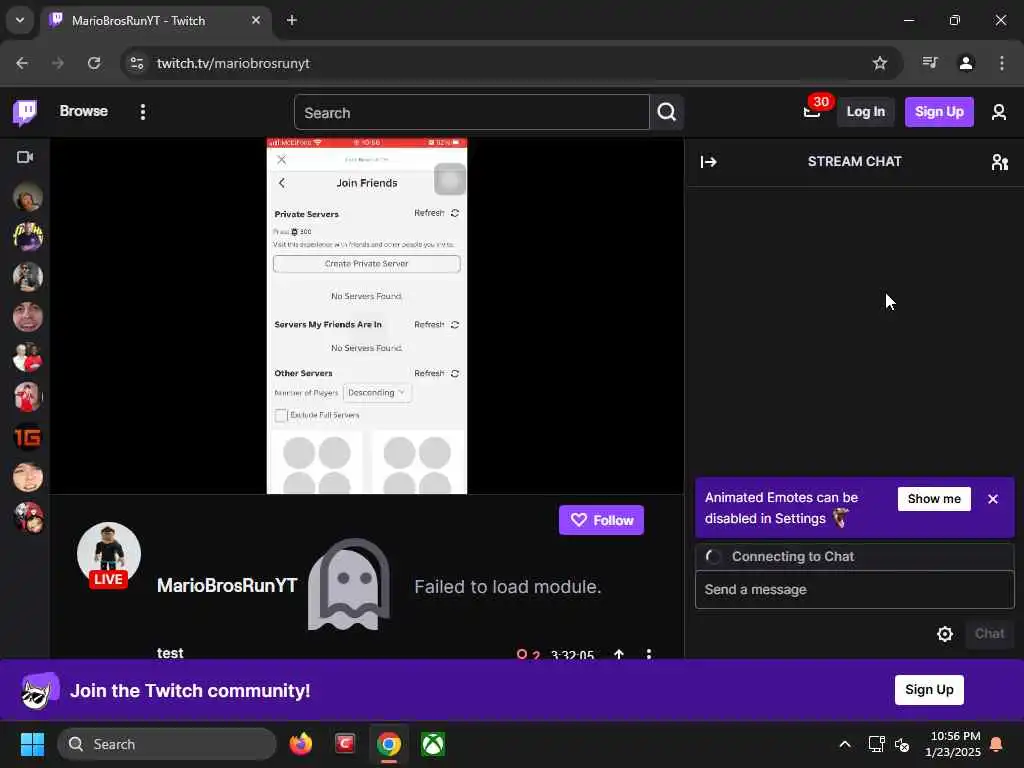This screenshot has width=1024, height=768.
Task: Collapse the stream chat panel
Action: tap(709, 161)
